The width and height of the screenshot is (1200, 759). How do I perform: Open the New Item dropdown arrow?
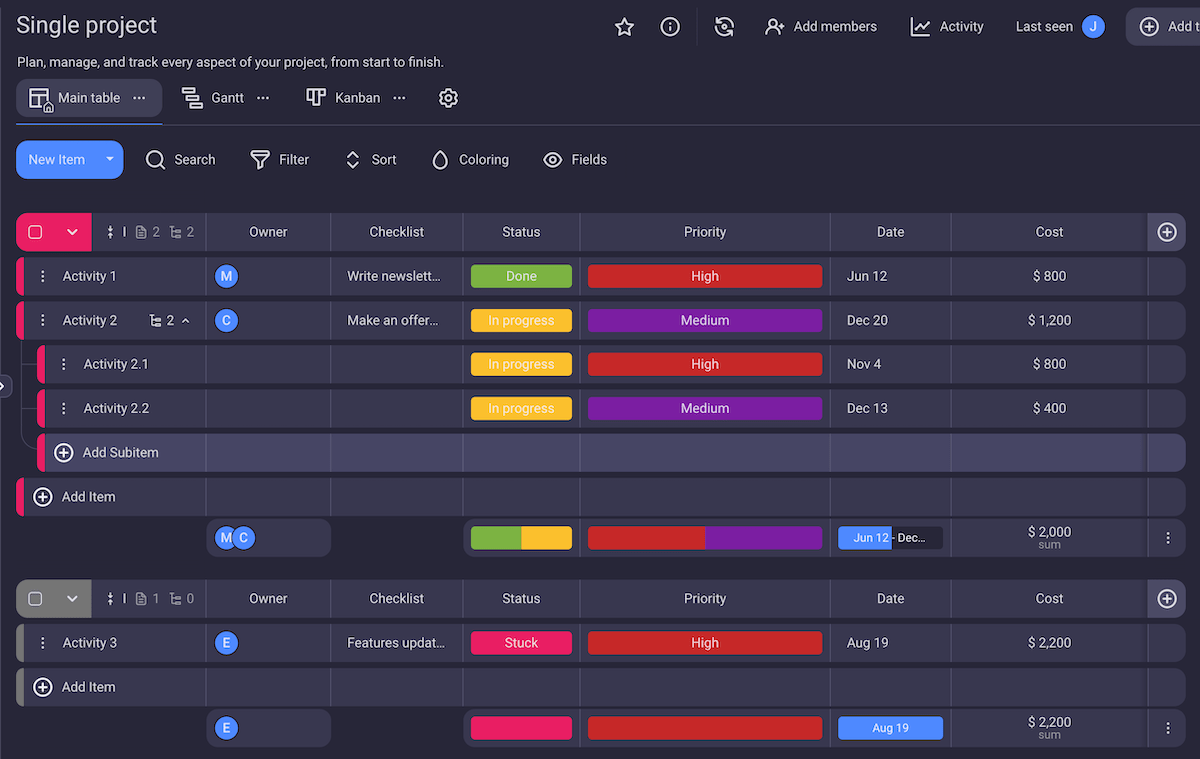pos(110,160)
